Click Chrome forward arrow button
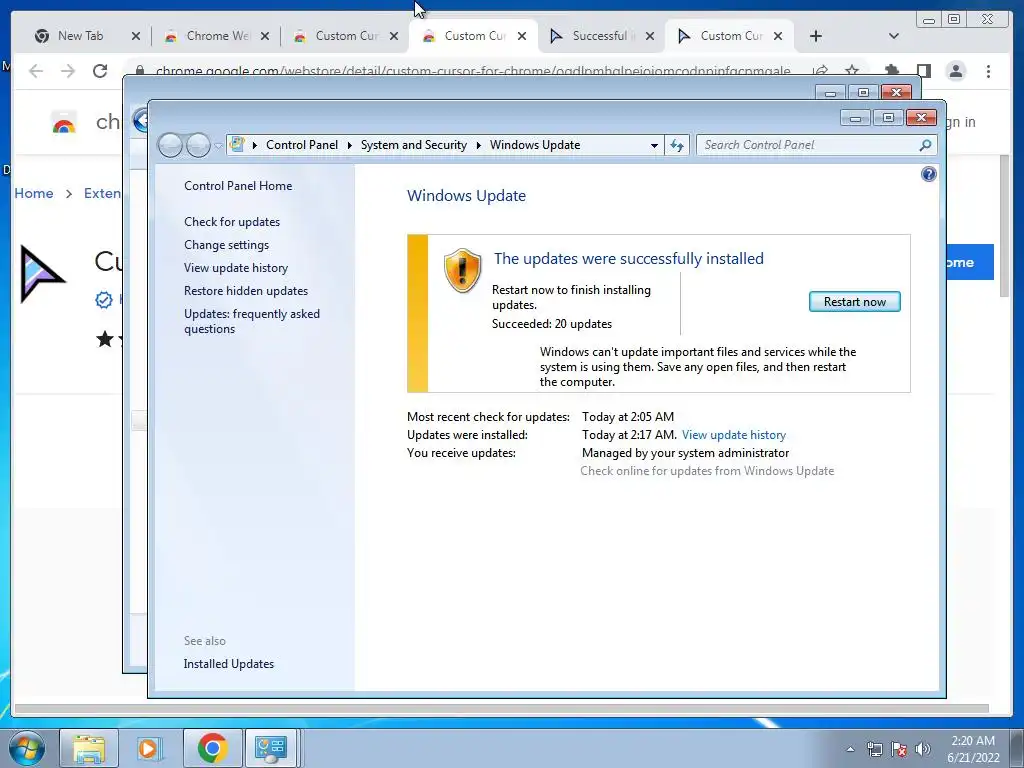 pos(68,71)
